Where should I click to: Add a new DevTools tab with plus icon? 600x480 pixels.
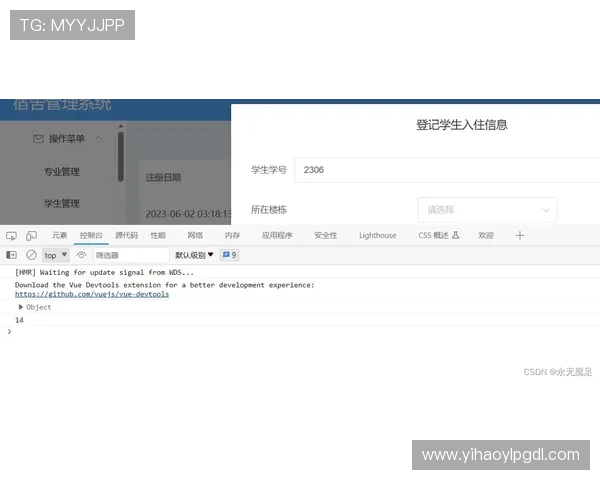pos(520,235)
